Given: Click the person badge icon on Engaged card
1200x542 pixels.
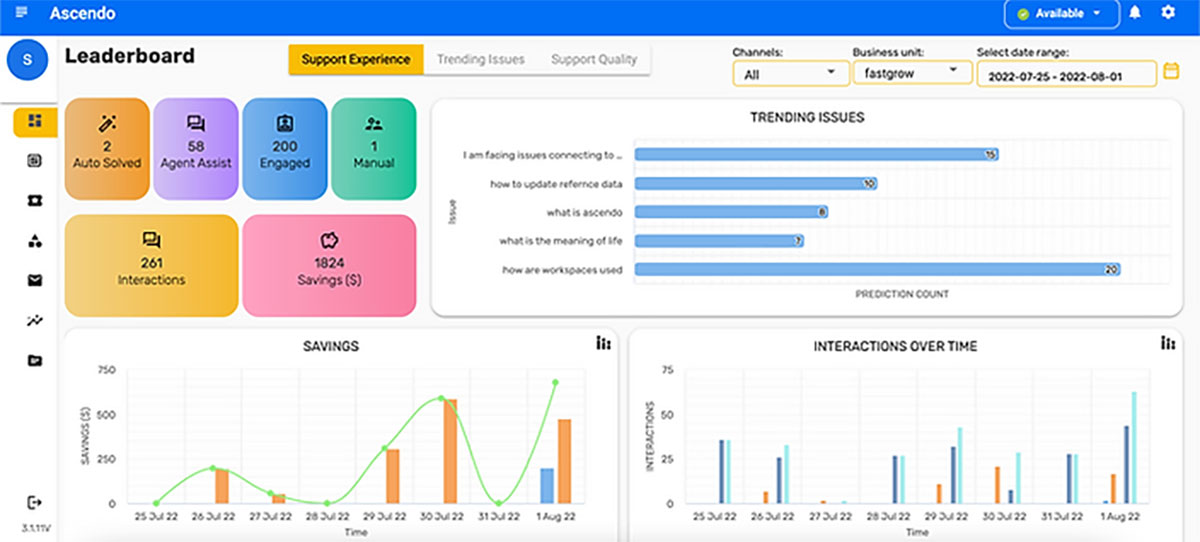Looking at the screenshot, I should pyautogui.click(x=285, y=124).
